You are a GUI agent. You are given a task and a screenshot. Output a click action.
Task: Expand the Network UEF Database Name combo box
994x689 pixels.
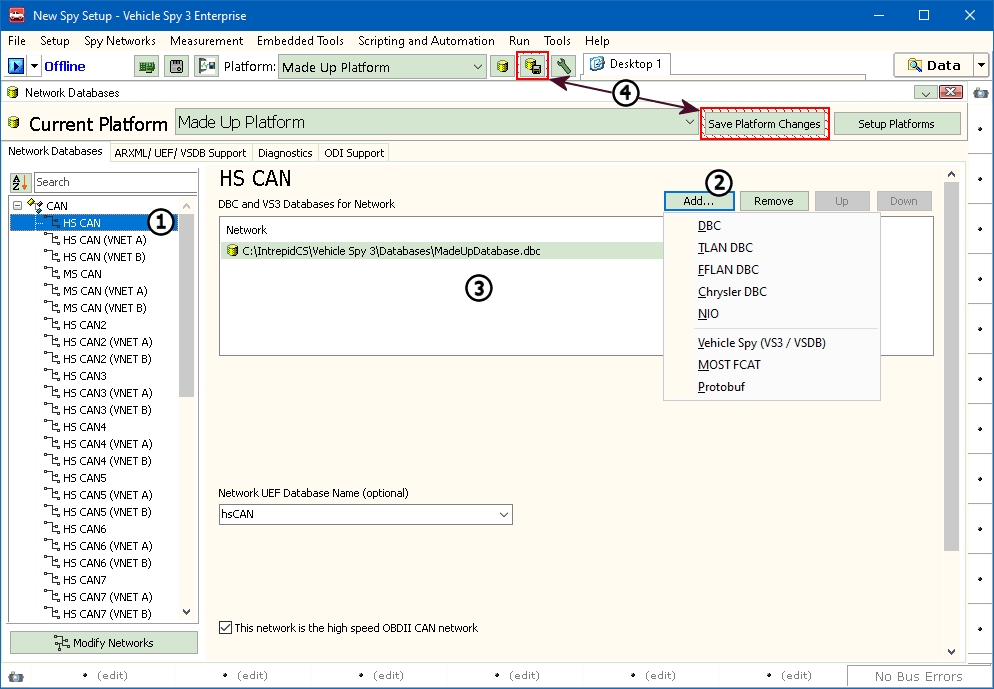pos(503,514)
